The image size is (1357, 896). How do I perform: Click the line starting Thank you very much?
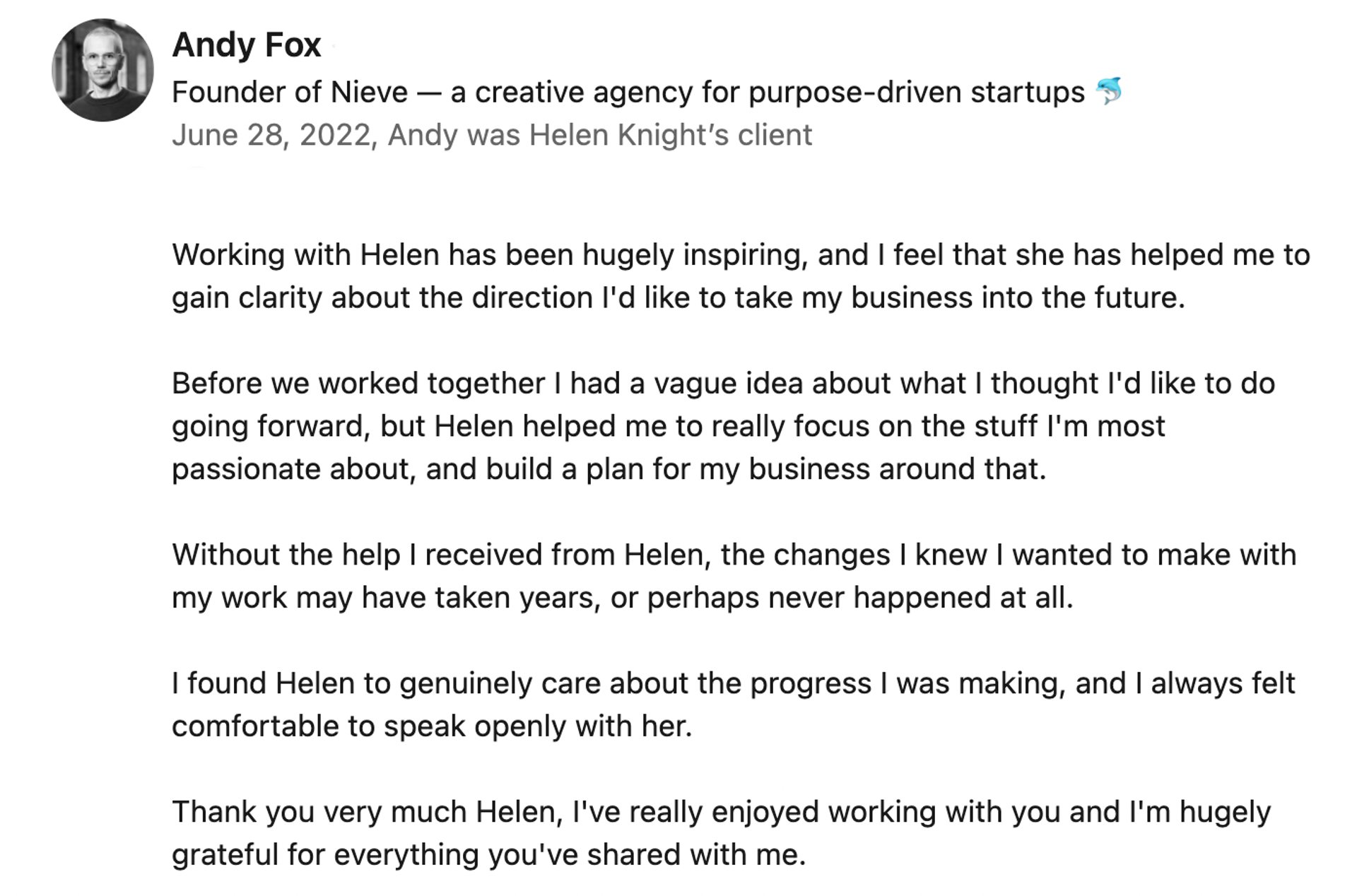coord(721,813)
